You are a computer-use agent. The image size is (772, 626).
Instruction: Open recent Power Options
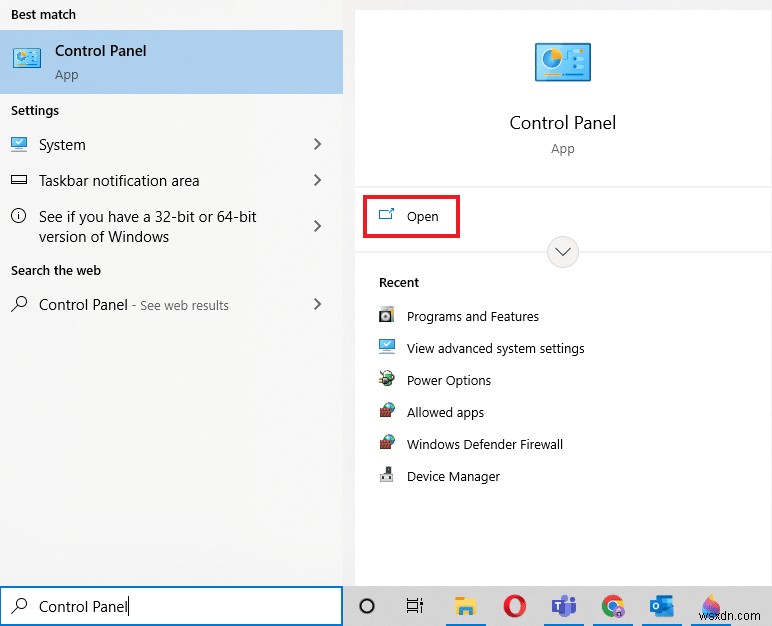449,380
